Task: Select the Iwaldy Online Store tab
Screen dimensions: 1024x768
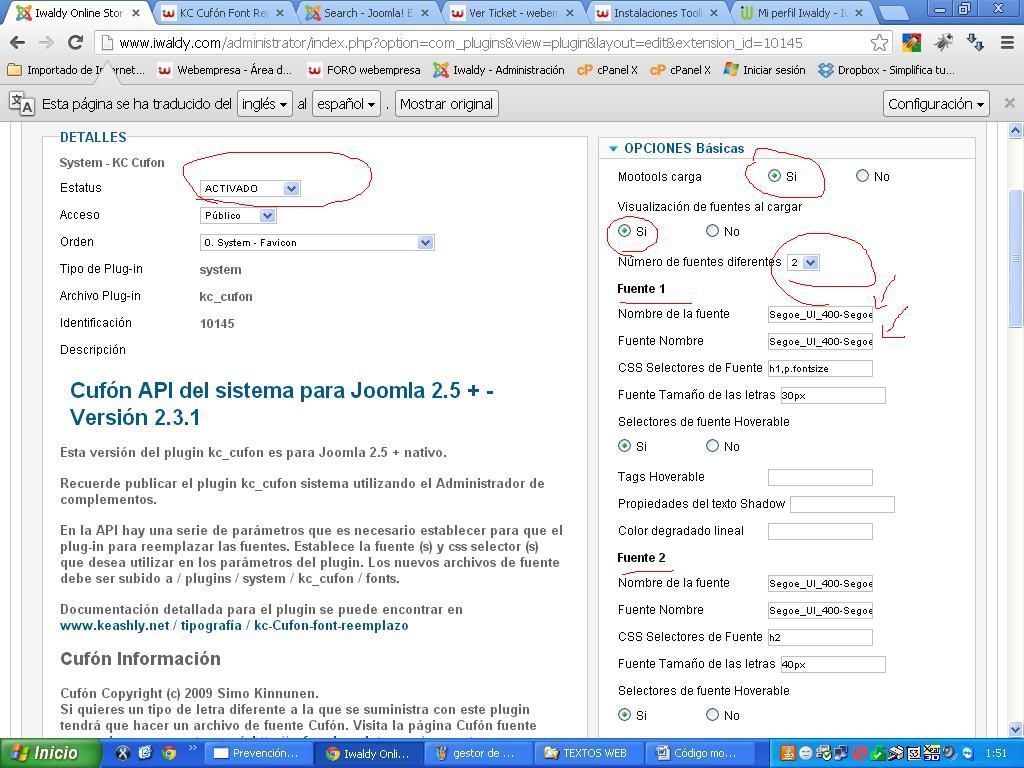Action: coord(78,13)
